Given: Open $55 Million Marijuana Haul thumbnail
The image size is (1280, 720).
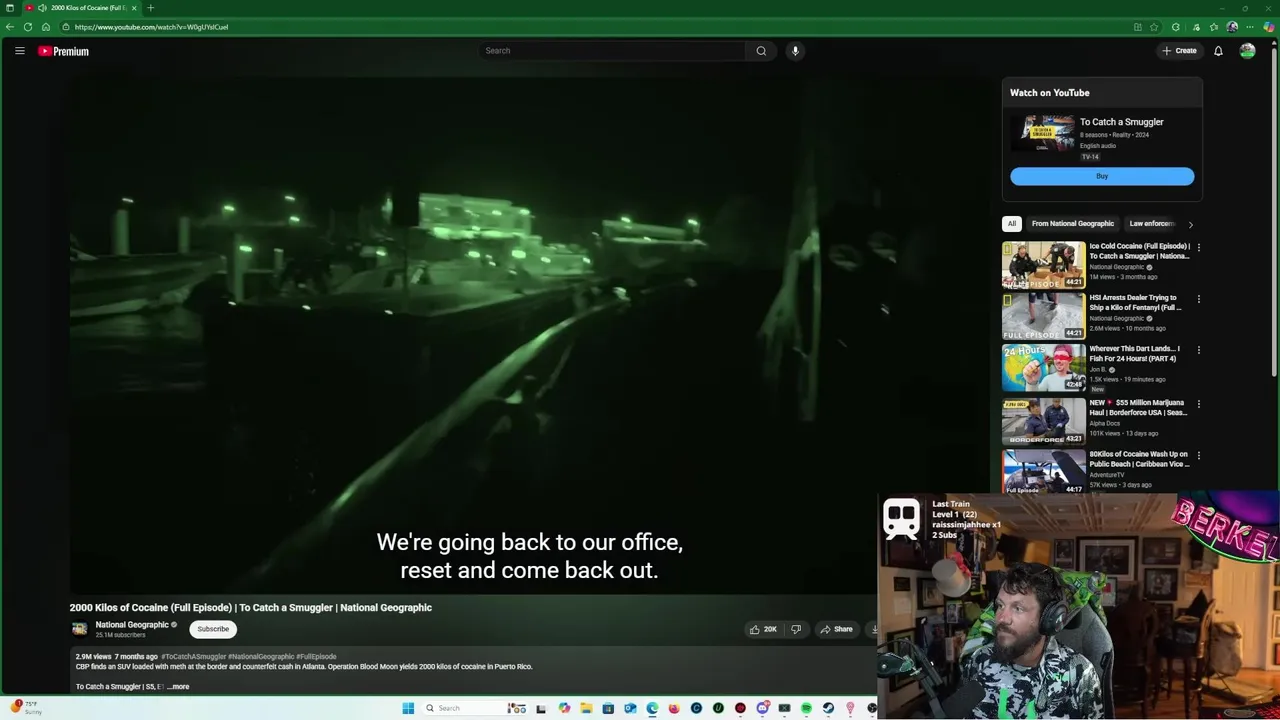Looking at the screenshot, I should [1043, 421].
